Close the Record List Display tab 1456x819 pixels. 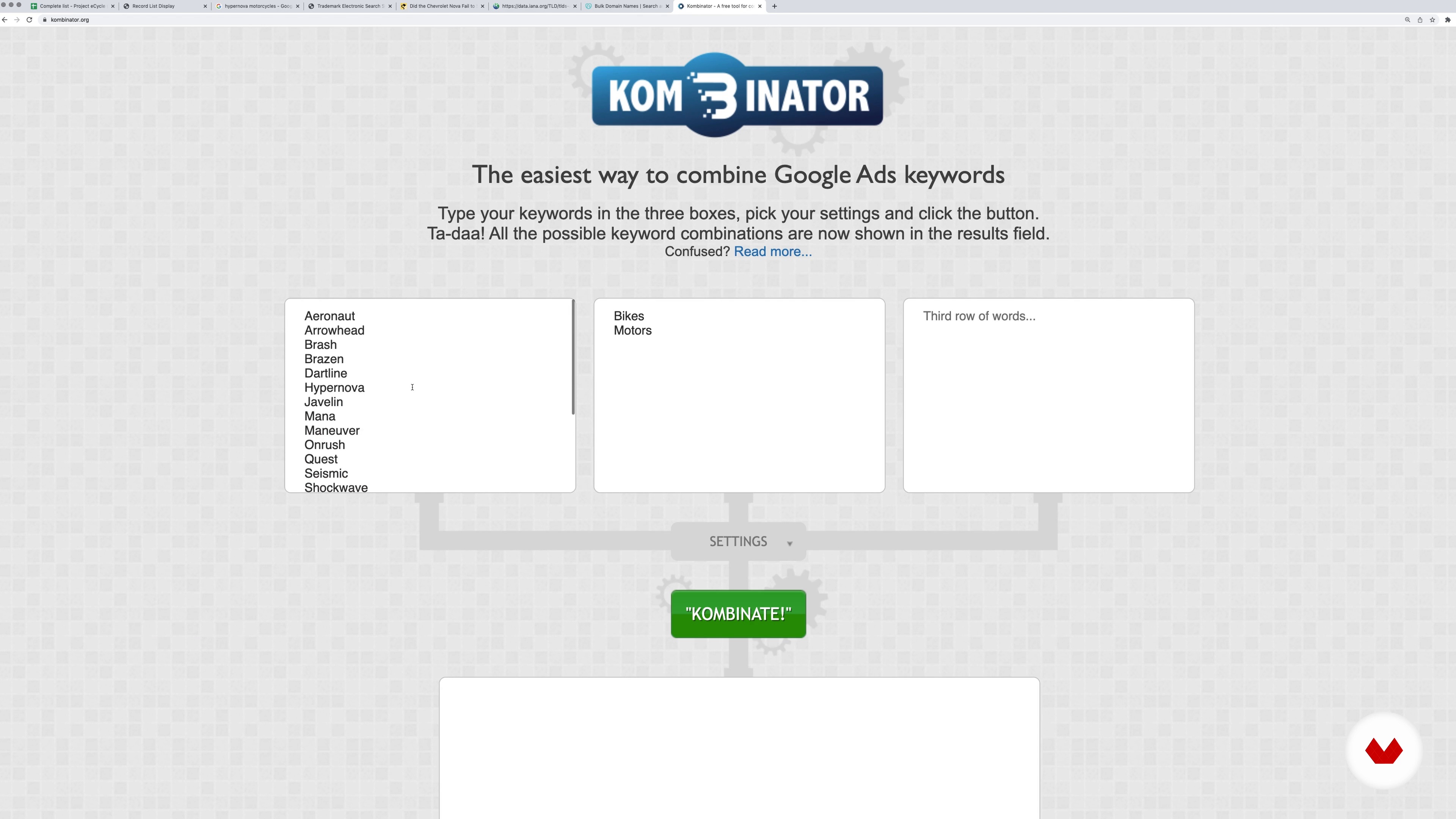205,6
